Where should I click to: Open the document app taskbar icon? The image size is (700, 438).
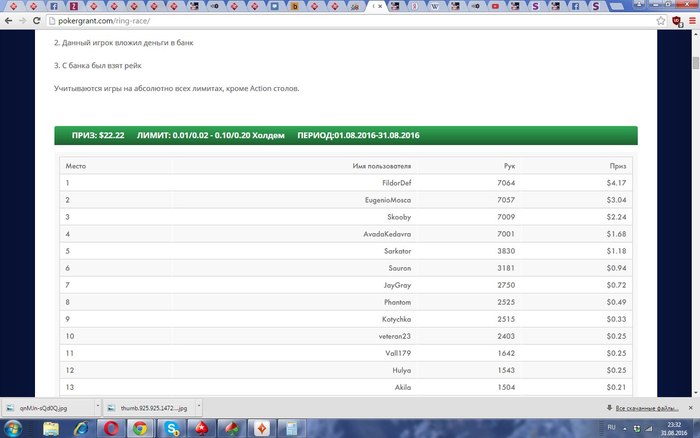point(292,429)
